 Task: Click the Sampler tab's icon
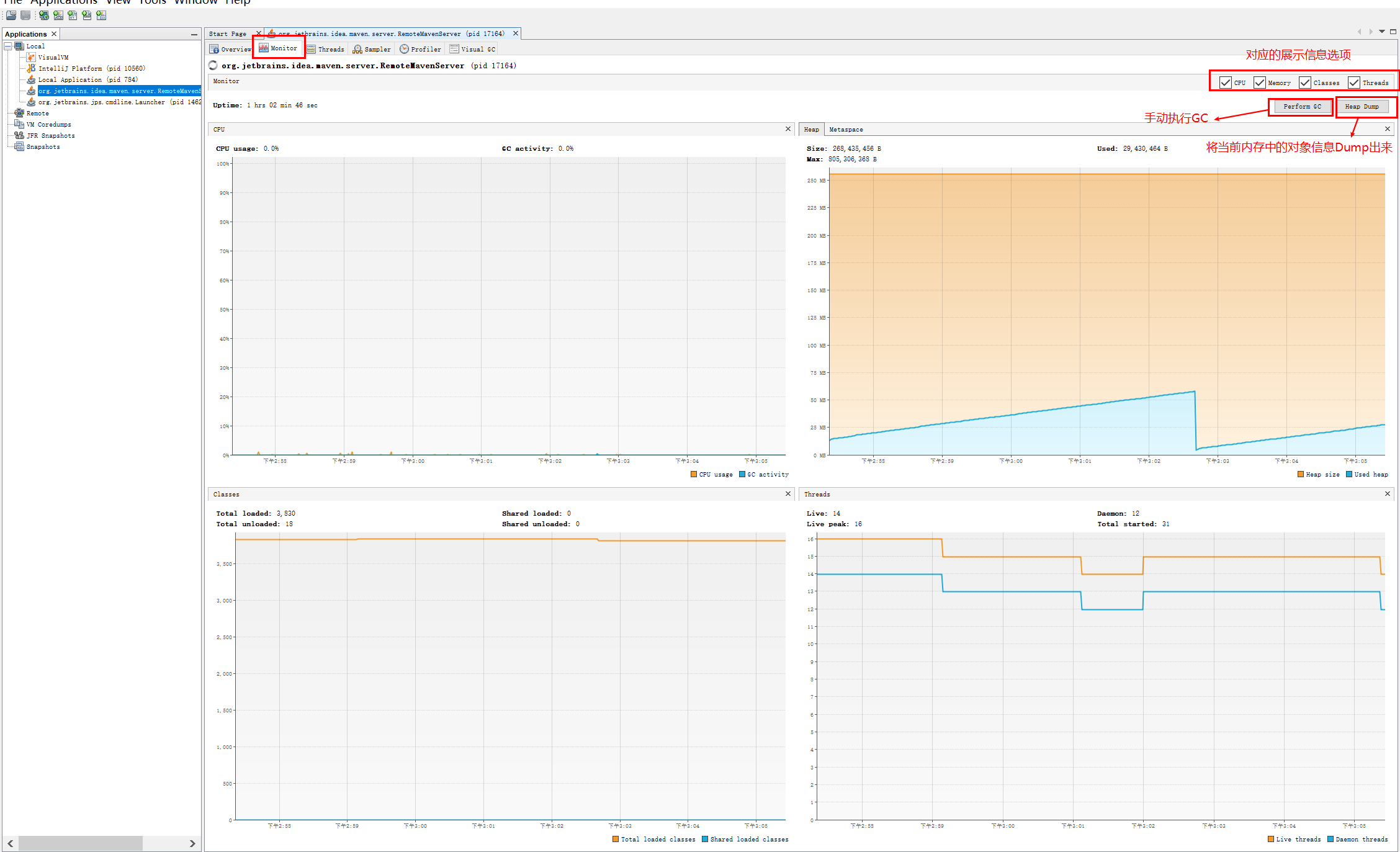tap(357, 49)
